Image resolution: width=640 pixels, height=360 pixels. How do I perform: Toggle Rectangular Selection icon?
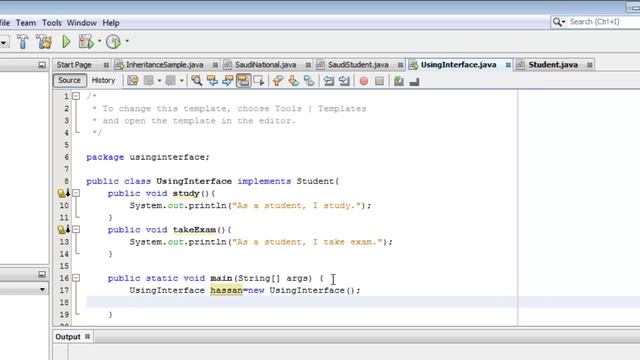259,81
